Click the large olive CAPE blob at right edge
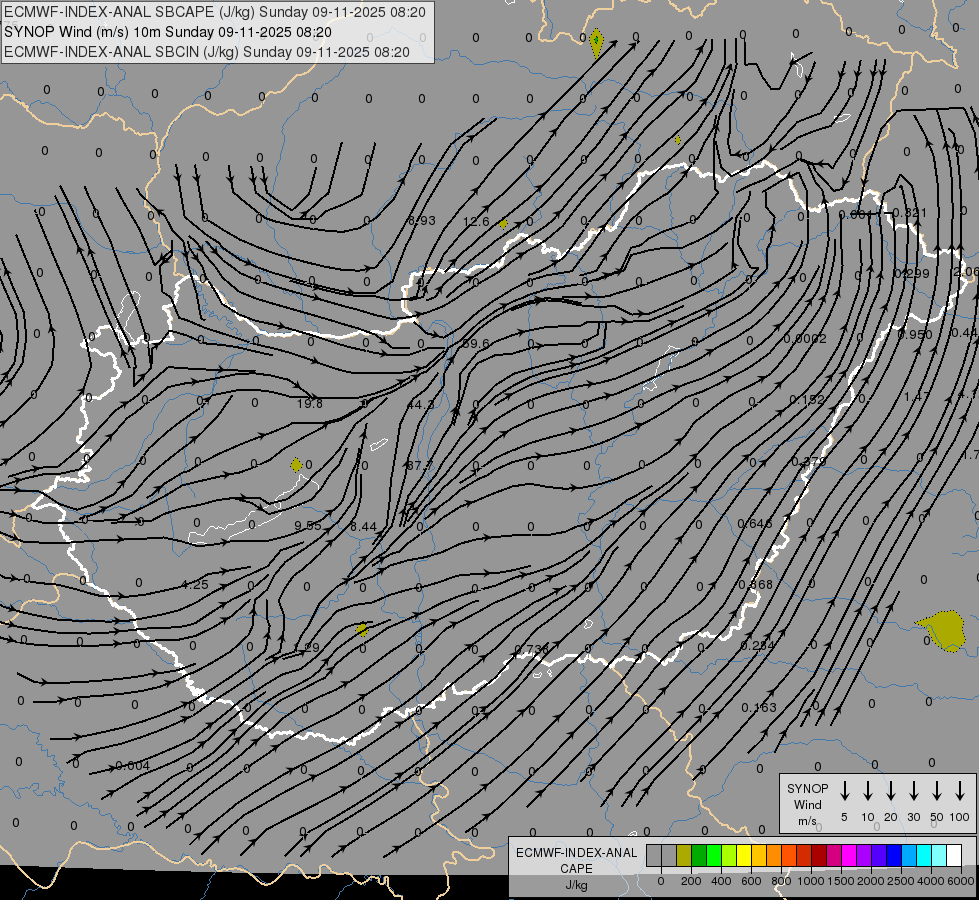The image size is (979, 900). click(942, 629)
